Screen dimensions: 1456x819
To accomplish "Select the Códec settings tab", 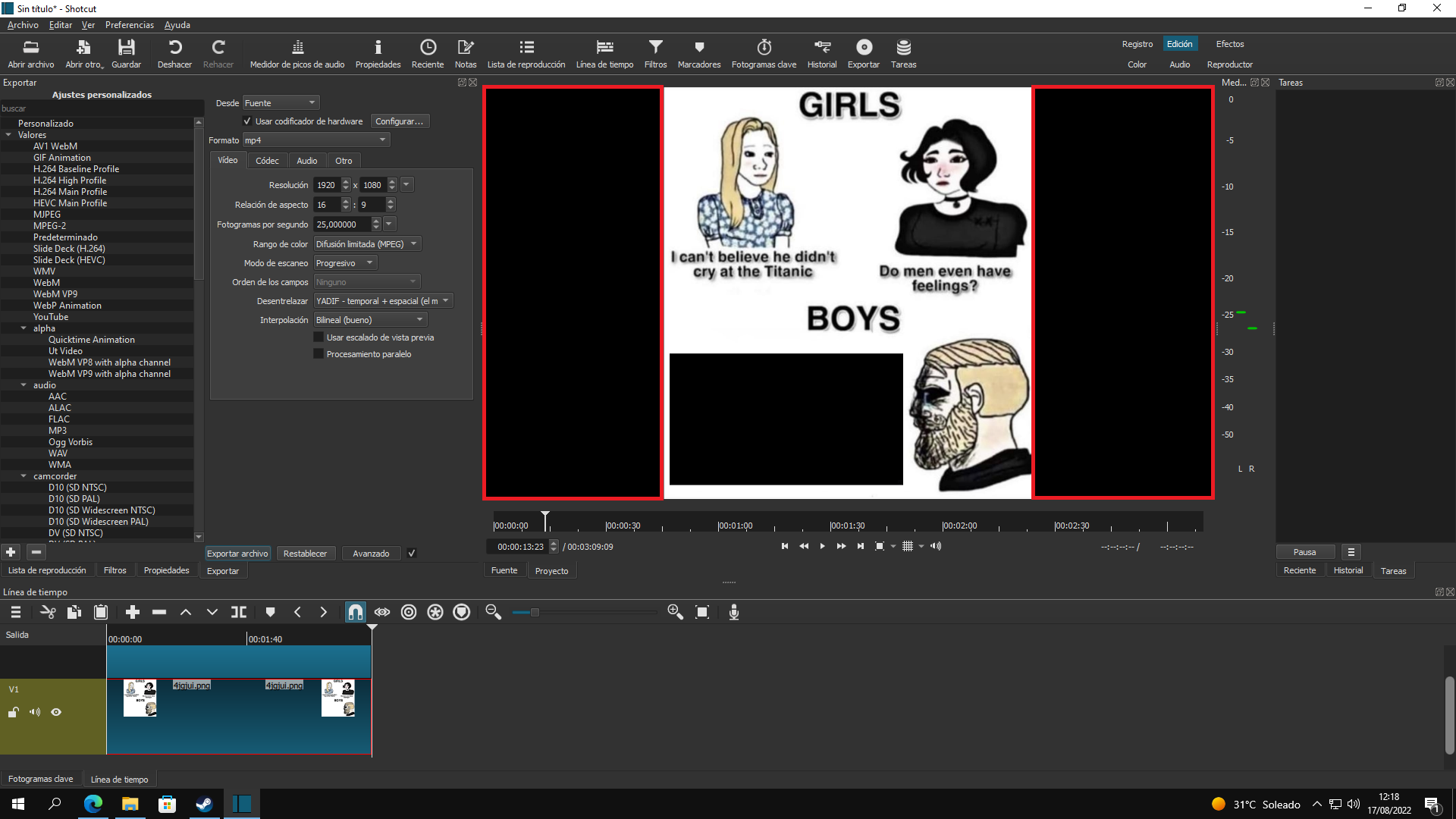I will pyautogui.click(x=267, y=160).
